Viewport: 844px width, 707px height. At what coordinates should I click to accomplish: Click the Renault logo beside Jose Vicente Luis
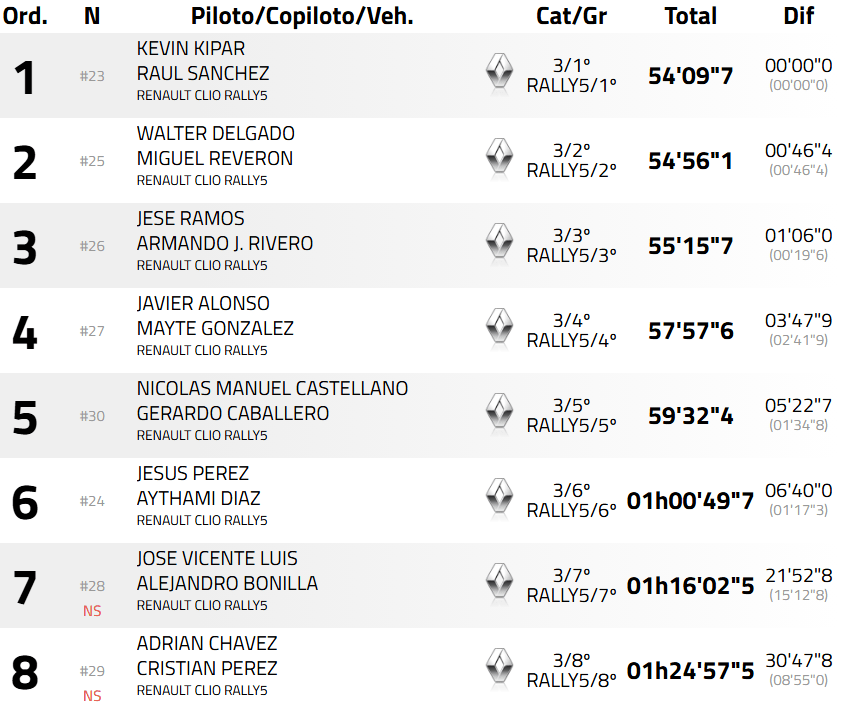[499, 583]
